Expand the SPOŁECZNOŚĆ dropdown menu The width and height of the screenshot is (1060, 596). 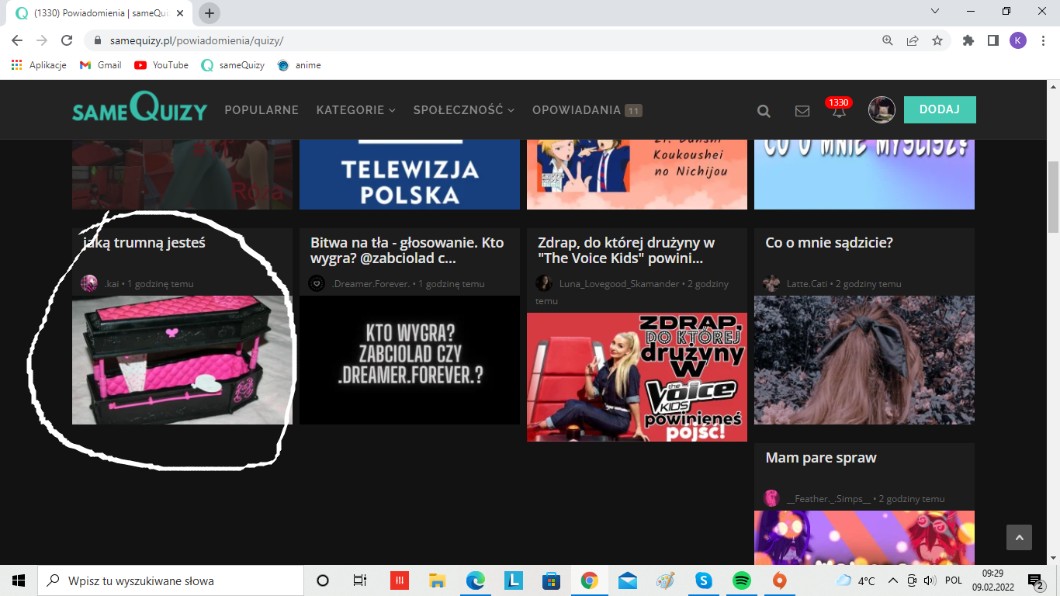point(463,110)
